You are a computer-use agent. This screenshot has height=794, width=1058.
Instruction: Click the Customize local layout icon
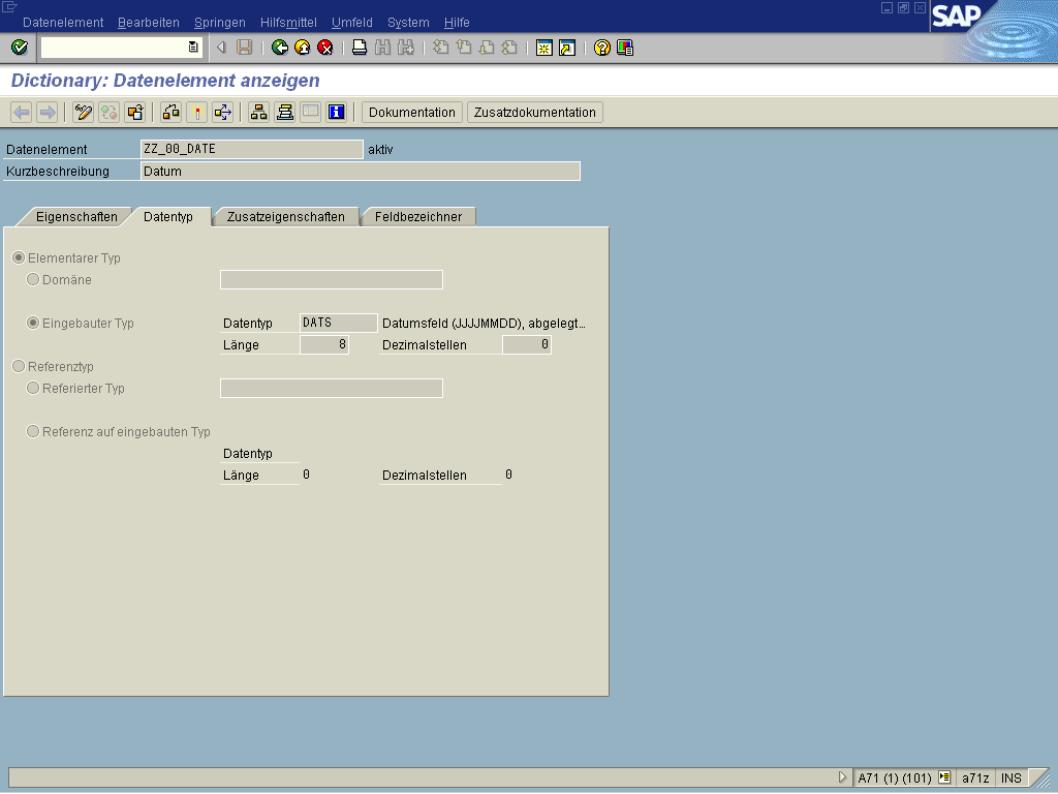pos(621,47)
